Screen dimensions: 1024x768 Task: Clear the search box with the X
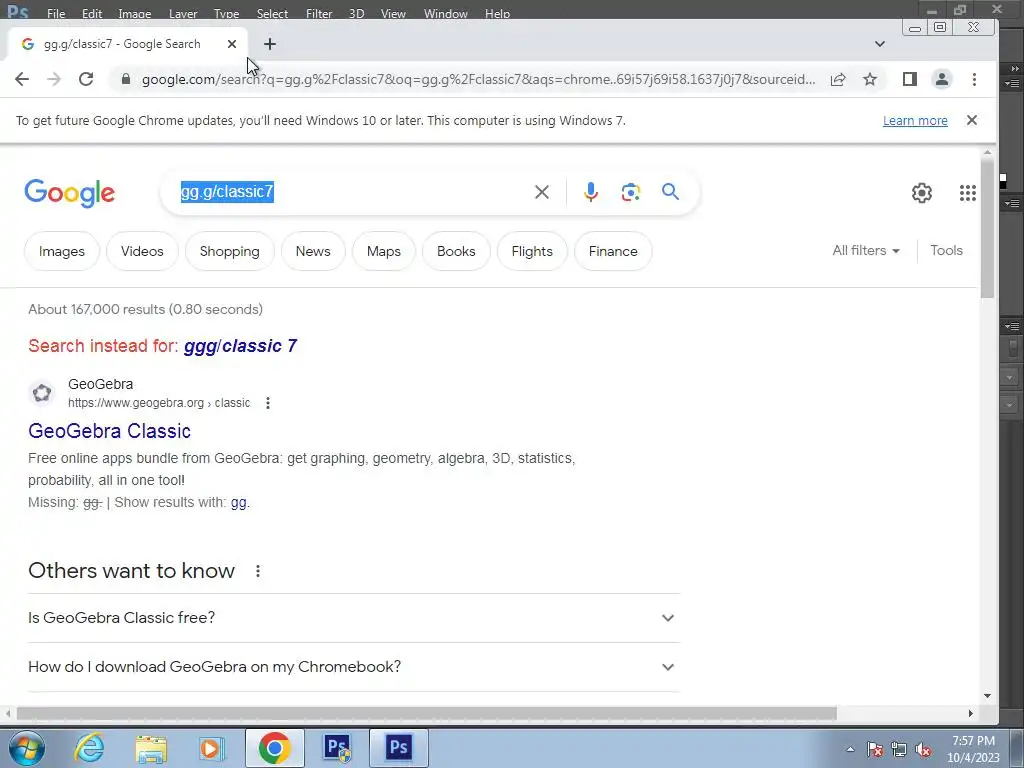(x=541, y=192)
